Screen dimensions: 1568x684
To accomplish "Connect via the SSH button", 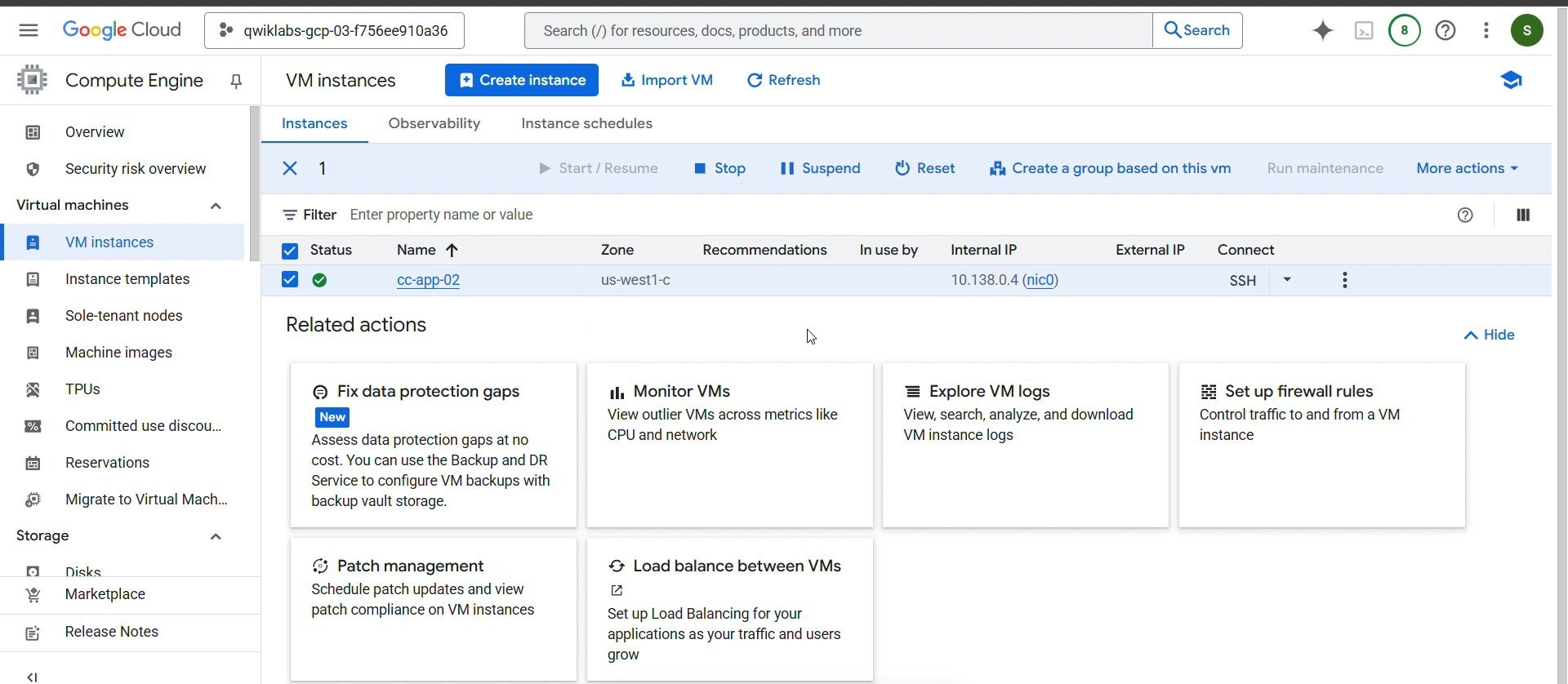I will [1242, 280].
